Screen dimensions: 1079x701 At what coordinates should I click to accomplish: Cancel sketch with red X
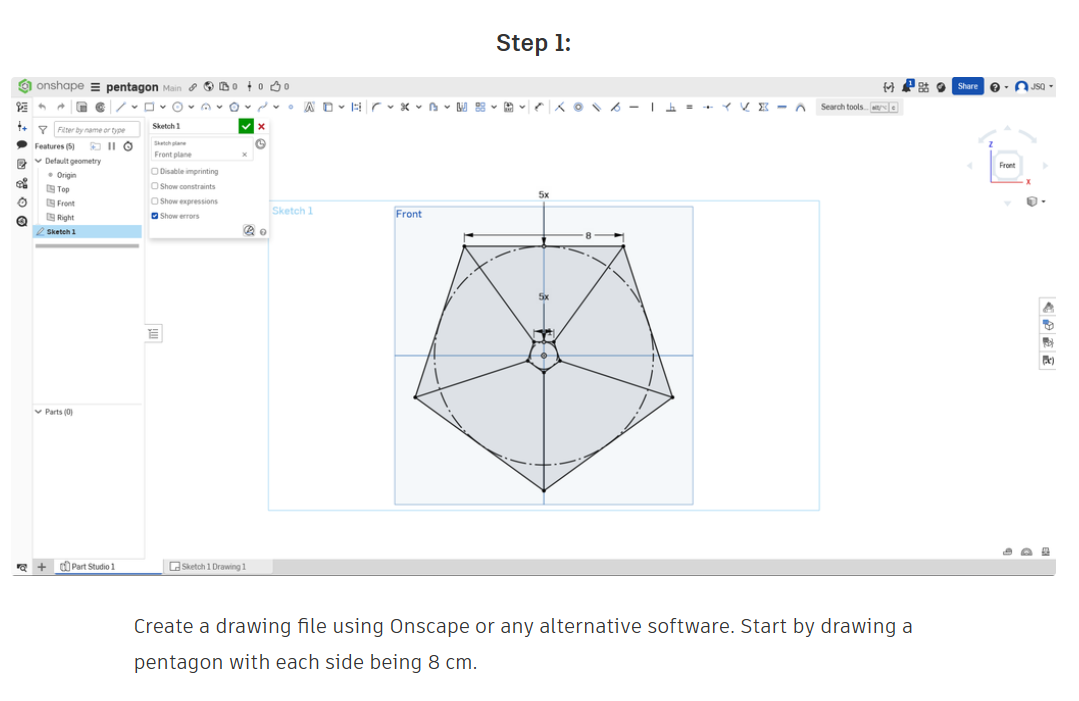click(261, 127)
